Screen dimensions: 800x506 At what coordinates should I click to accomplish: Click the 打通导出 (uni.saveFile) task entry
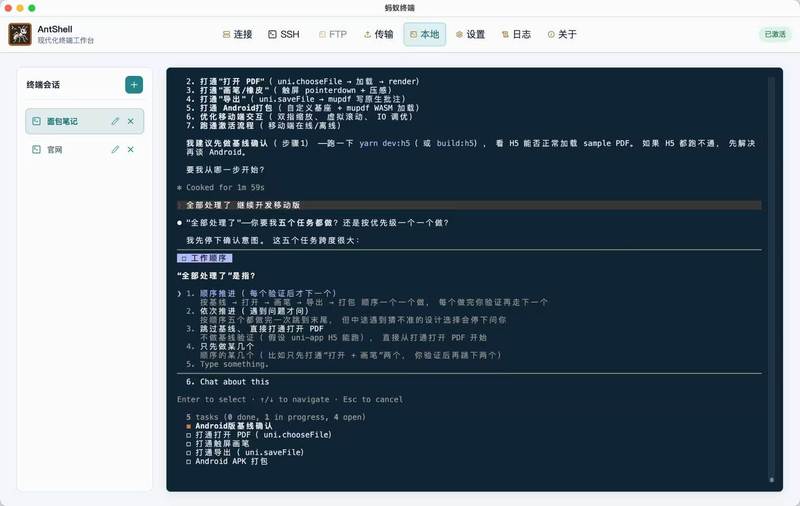(x=245, y=452)
